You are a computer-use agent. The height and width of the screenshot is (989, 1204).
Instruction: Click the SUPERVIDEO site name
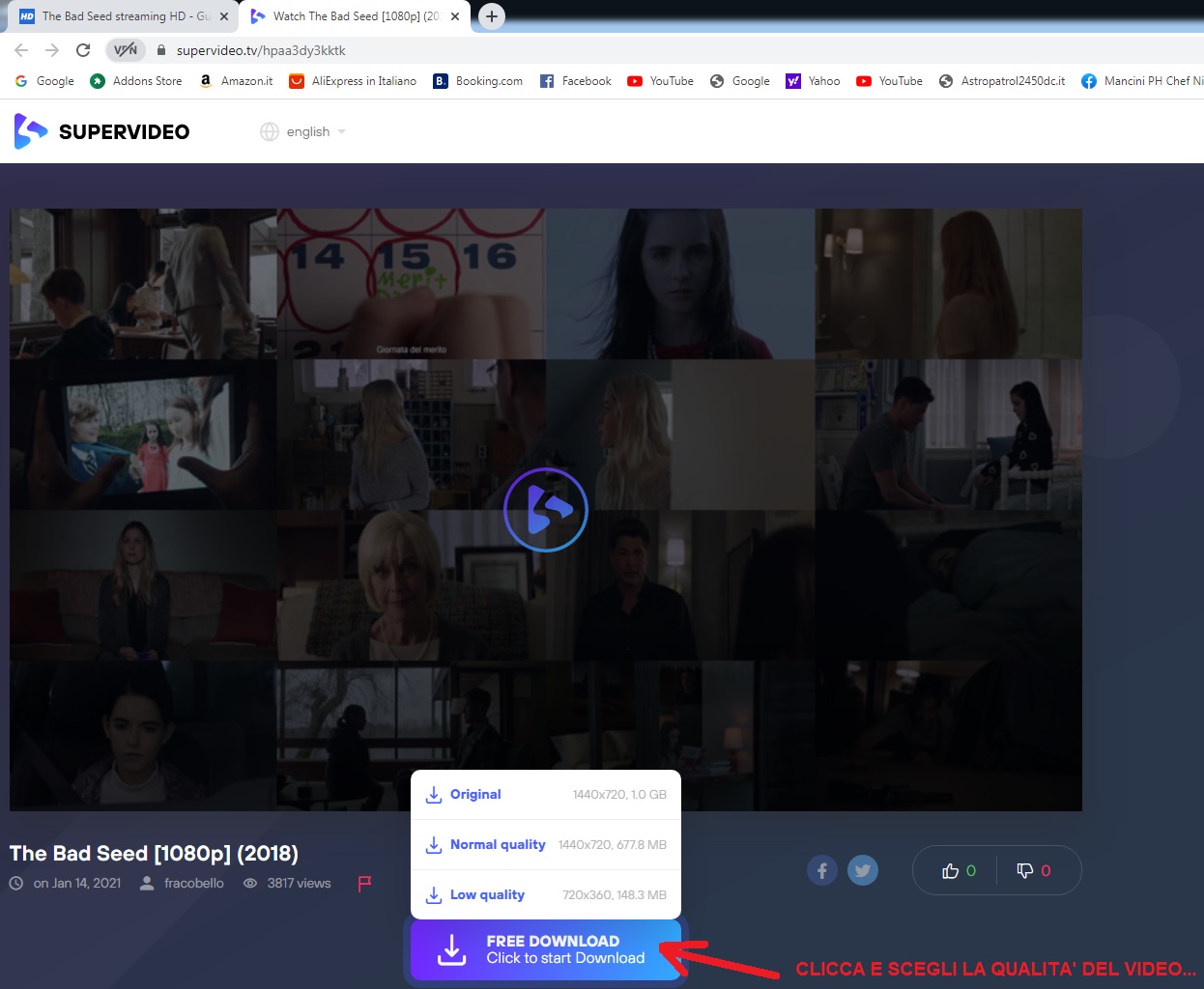click(x=124, y=132)
